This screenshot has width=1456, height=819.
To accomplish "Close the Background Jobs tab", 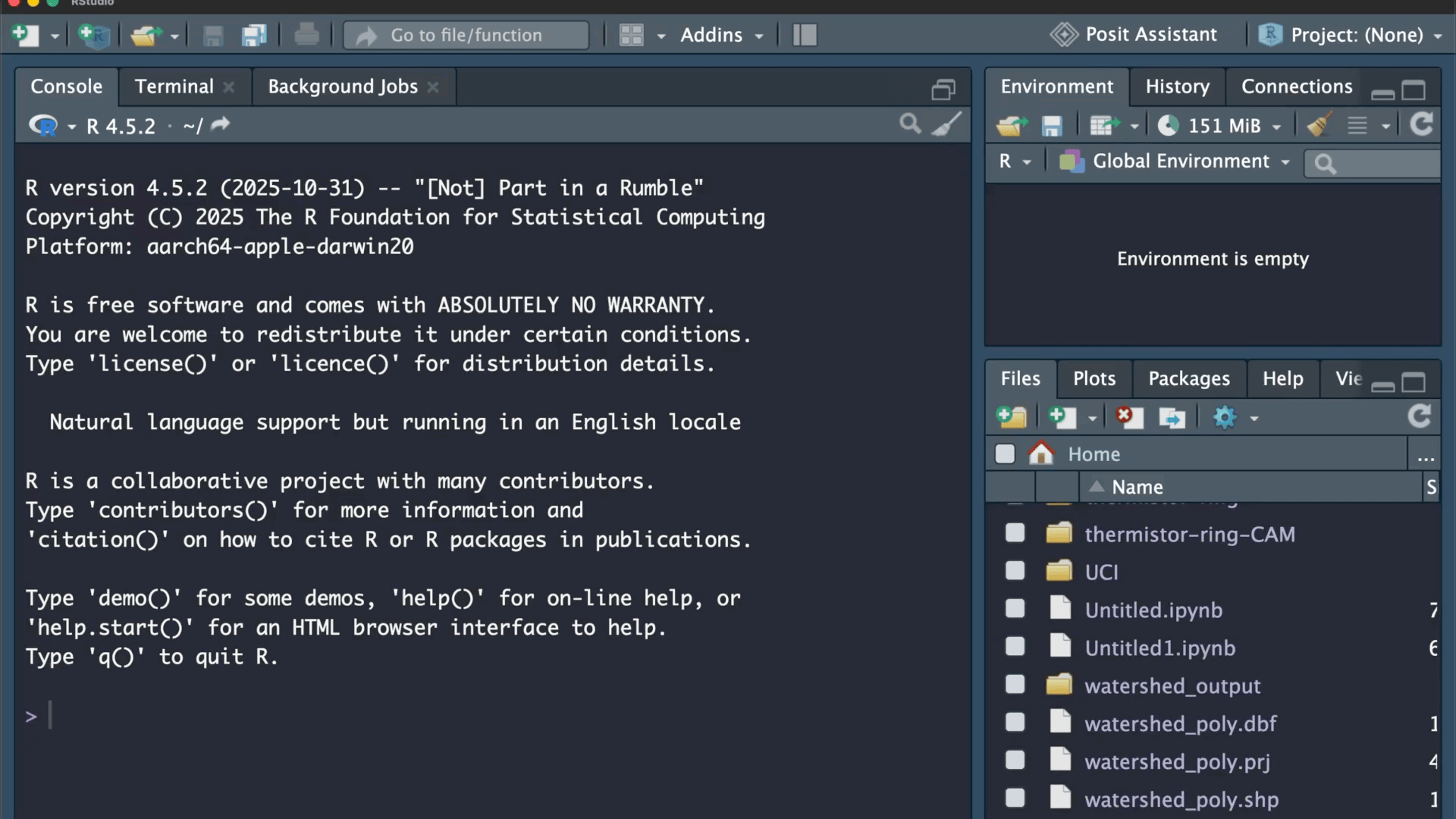I will [x=433, y=87].
